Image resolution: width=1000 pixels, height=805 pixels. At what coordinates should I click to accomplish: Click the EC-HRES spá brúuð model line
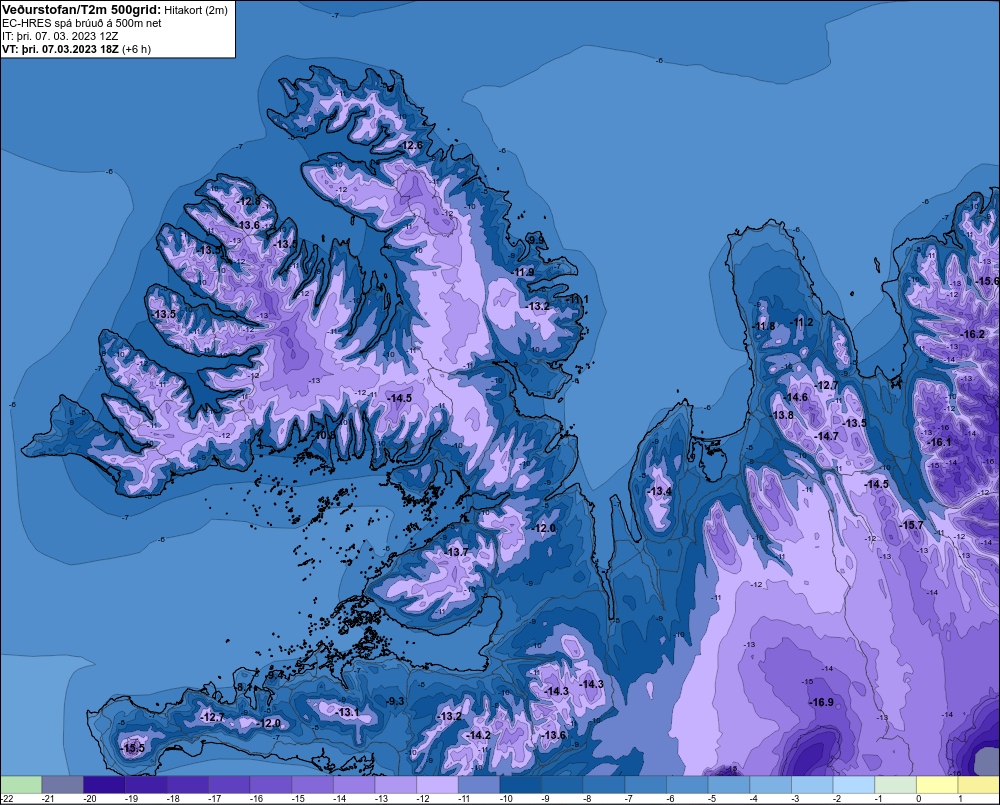click(x=82, y=23)
